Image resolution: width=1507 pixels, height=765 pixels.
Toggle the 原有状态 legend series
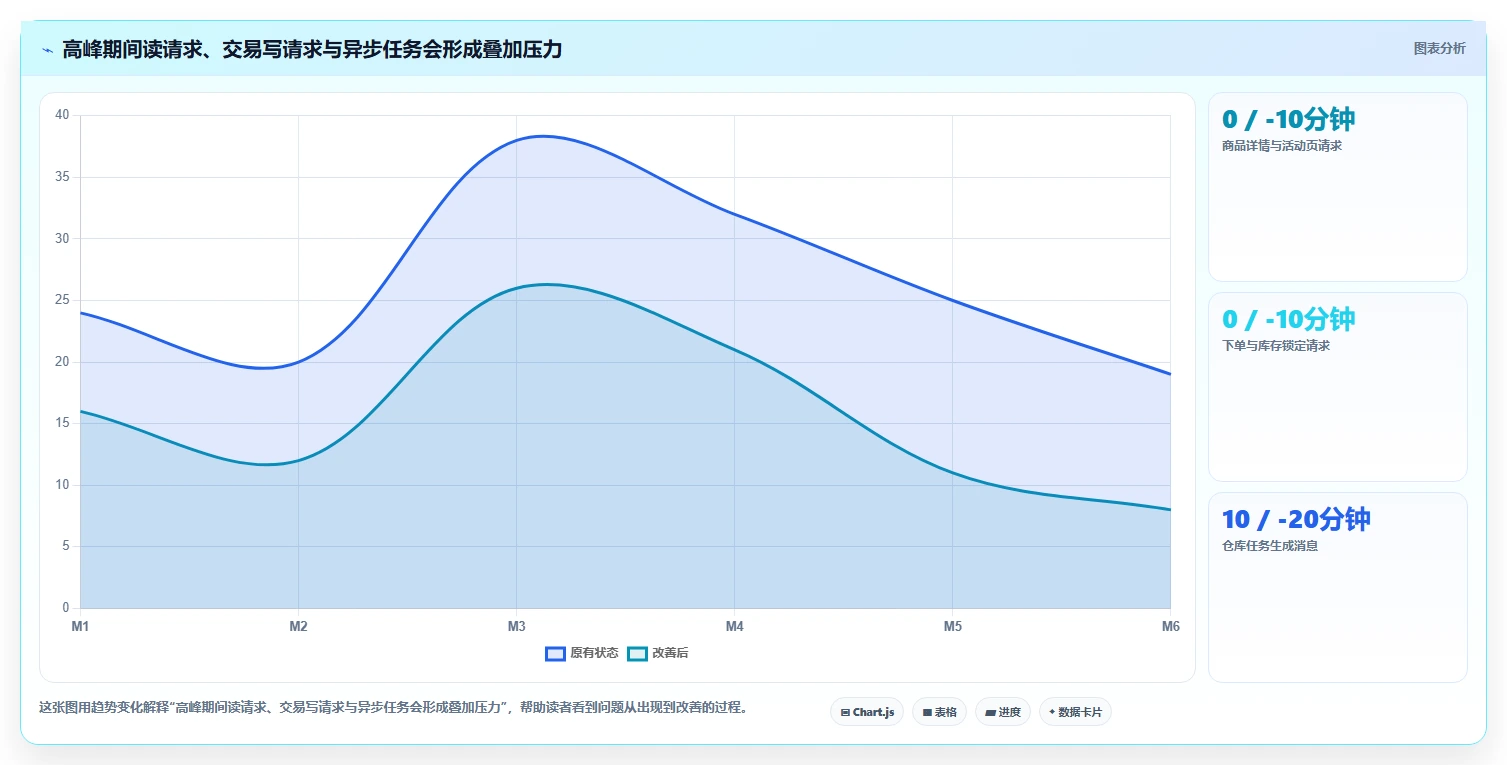[x=582, y=653]
